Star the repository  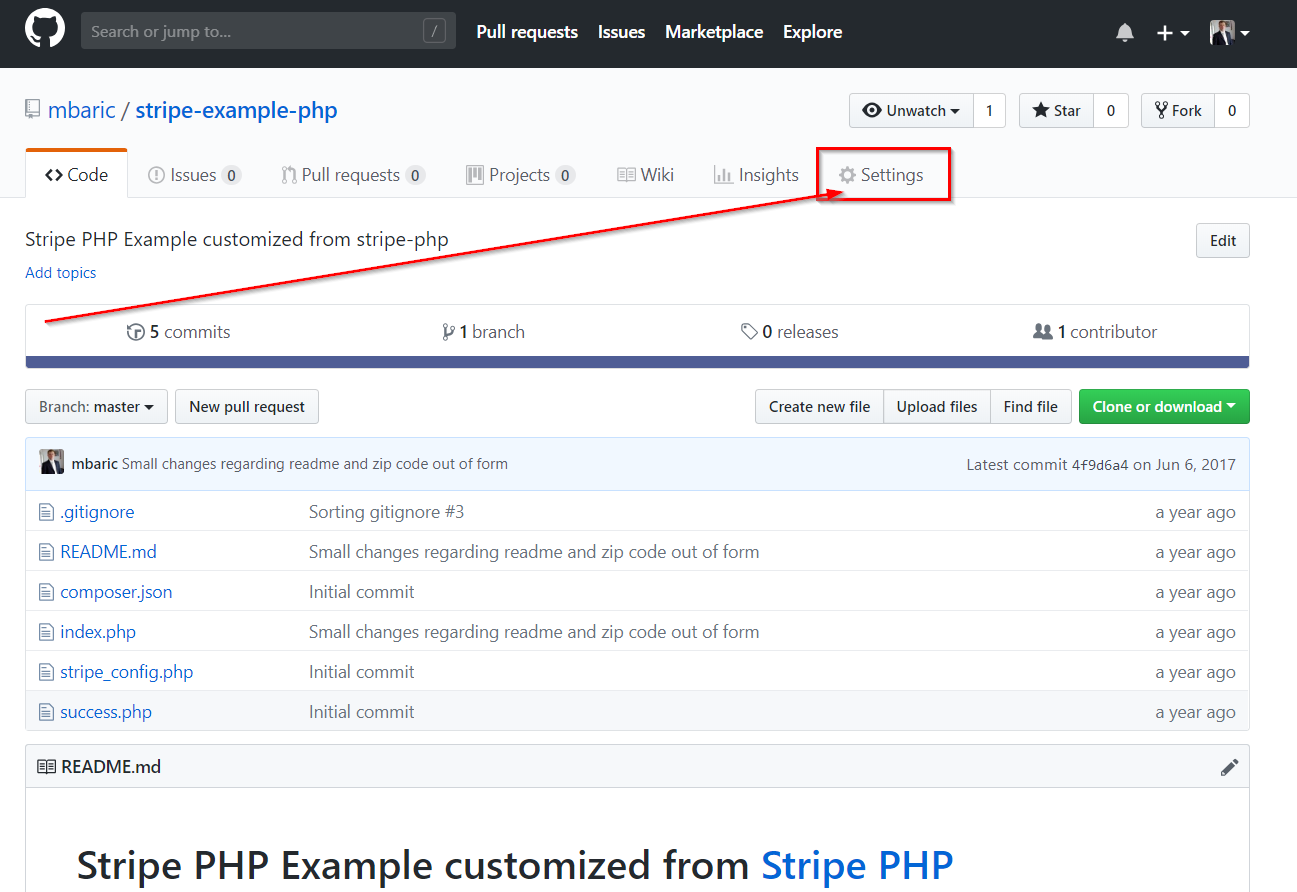click(x=1056, y=111)
